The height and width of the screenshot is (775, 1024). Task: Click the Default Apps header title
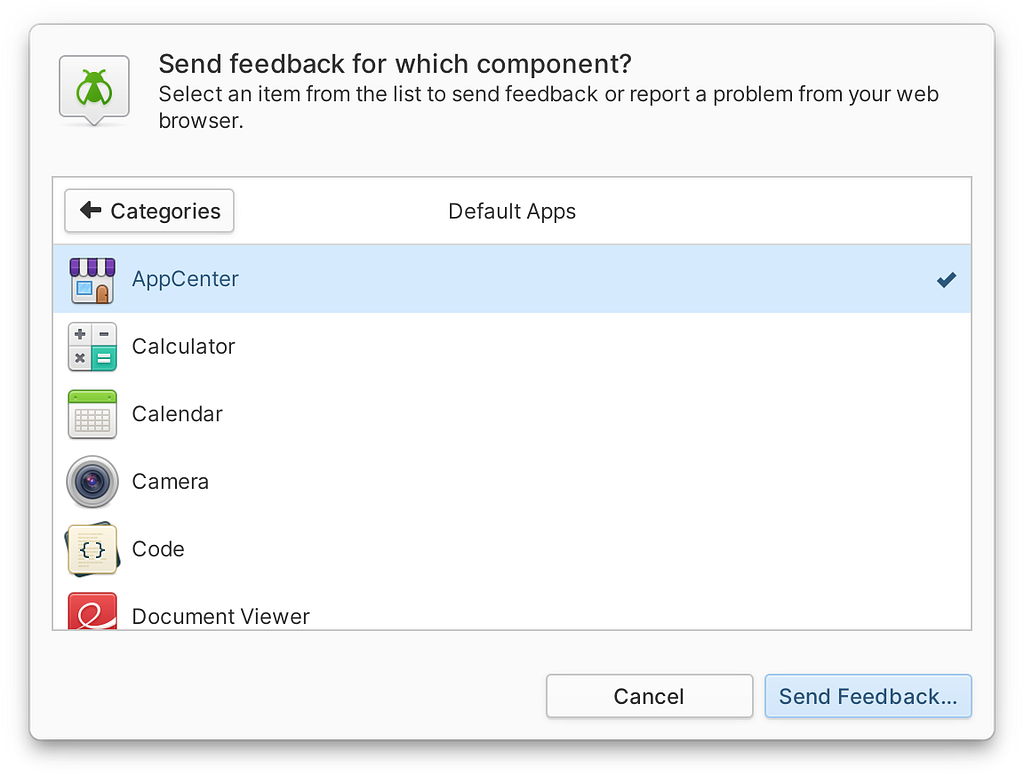click(x=512, y=212)
